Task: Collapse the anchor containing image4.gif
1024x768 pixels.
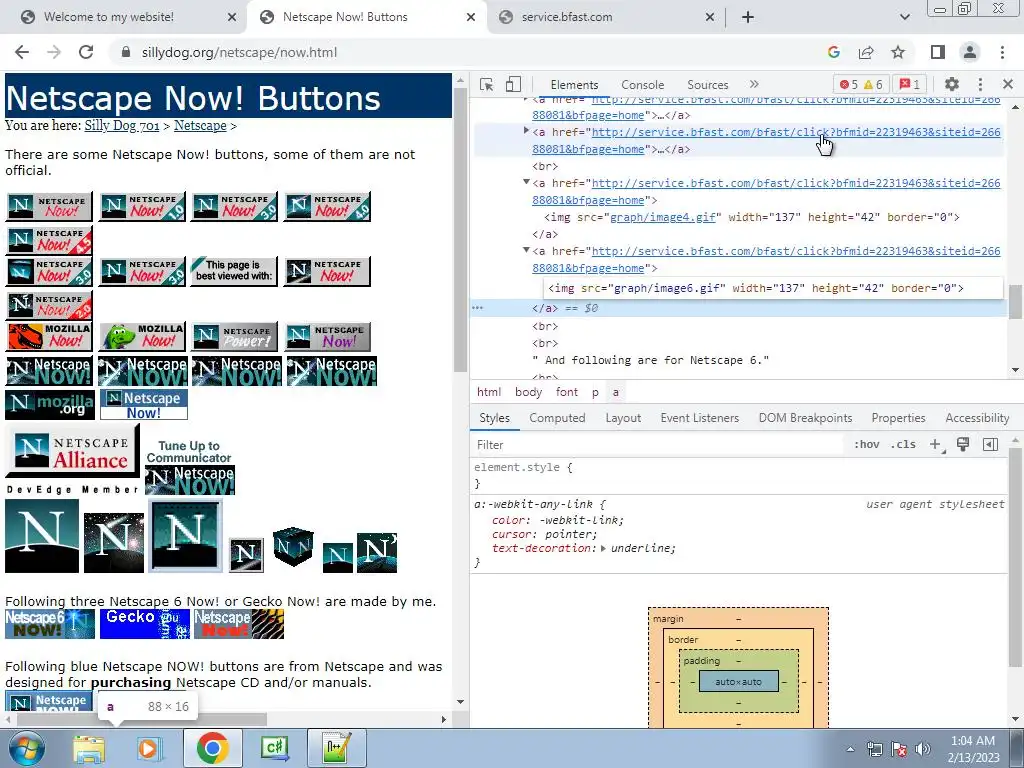Action: (x=526, y=182)
